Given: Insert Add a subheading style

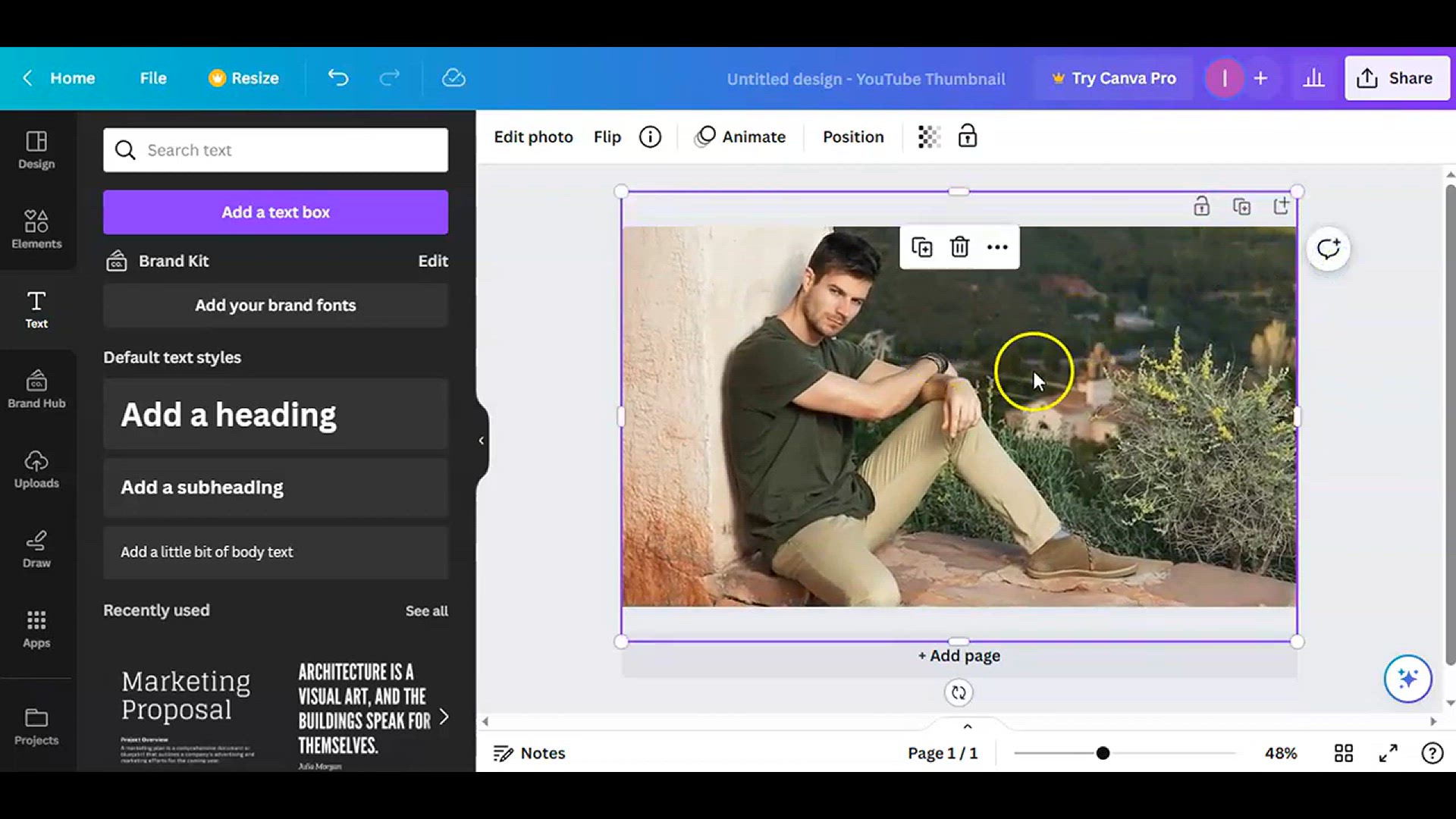Looking at the screenshot, I should (x=275, y=488).
